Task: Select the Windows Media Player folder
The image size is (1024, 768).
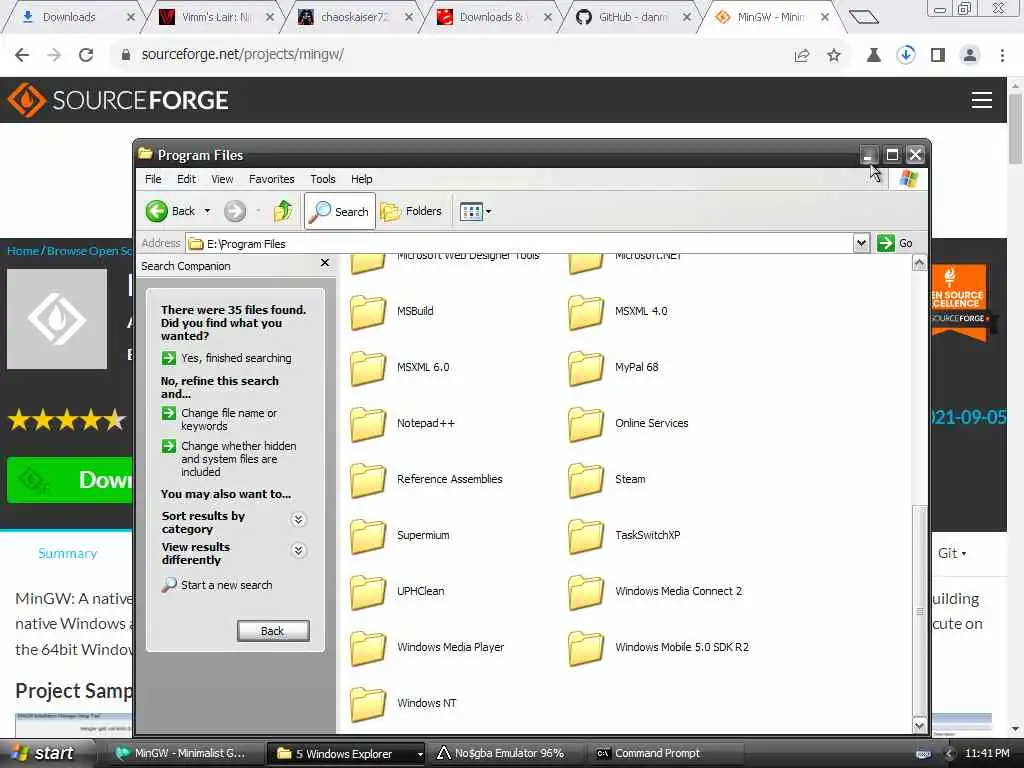Action: coord(427,647)
